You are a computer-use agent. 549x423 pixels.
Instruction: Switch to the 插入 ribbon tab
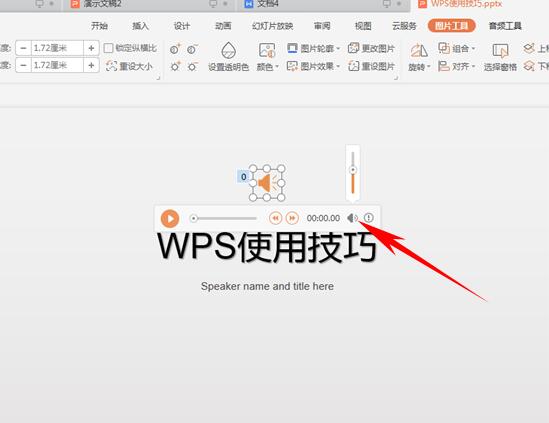[x=140, y=26]
